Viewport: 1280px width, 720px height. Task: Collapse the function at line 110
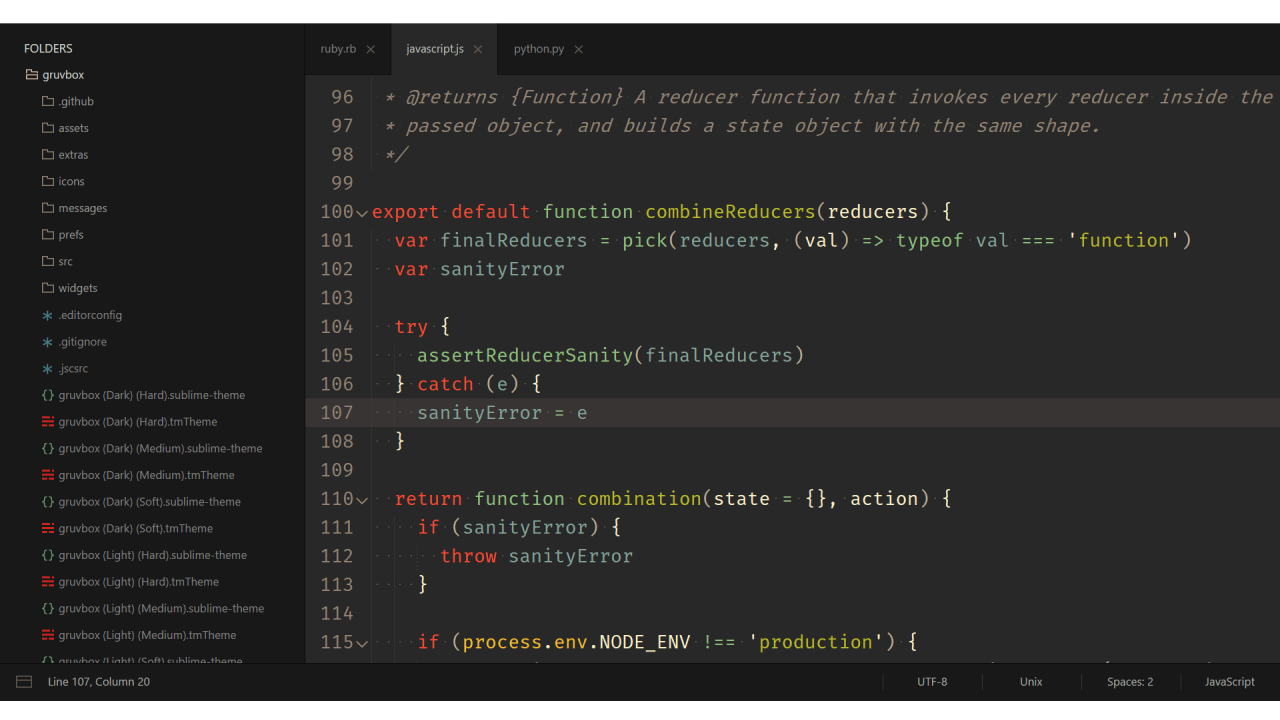pyautogui.click(x=362, y=500)
